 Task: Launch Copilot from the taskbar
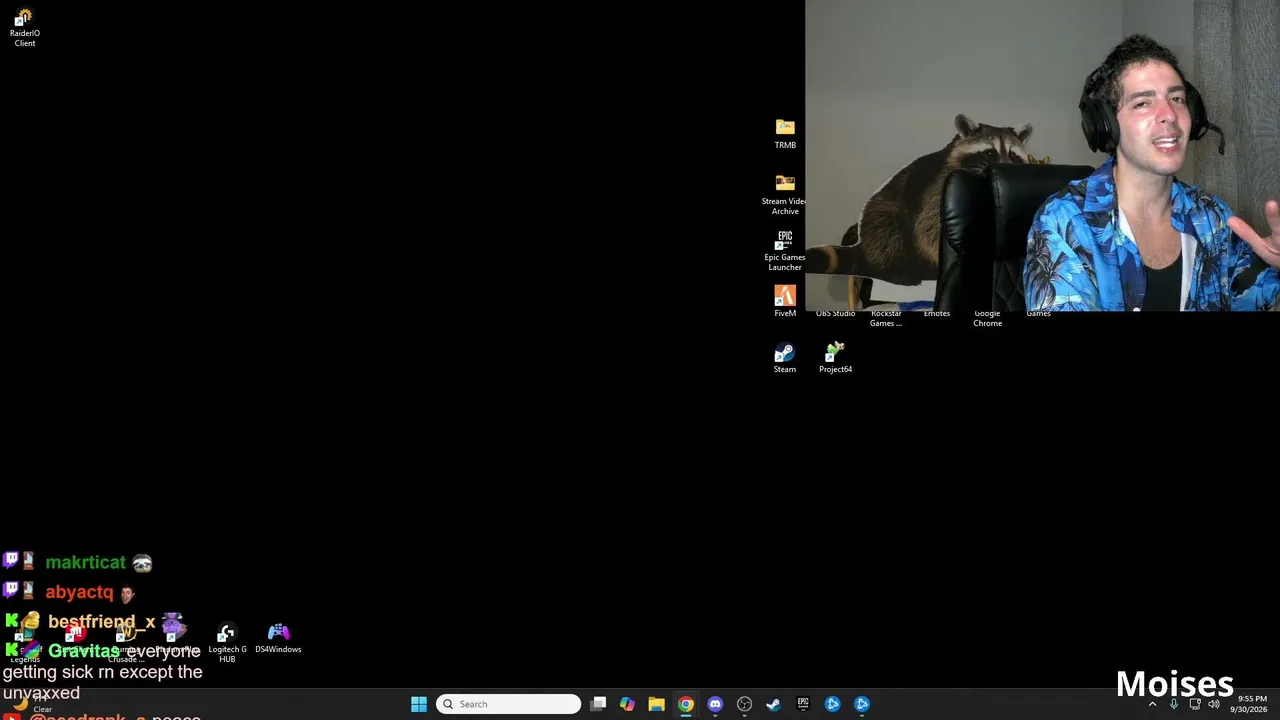pyautogui.click(x=627, y=704)
